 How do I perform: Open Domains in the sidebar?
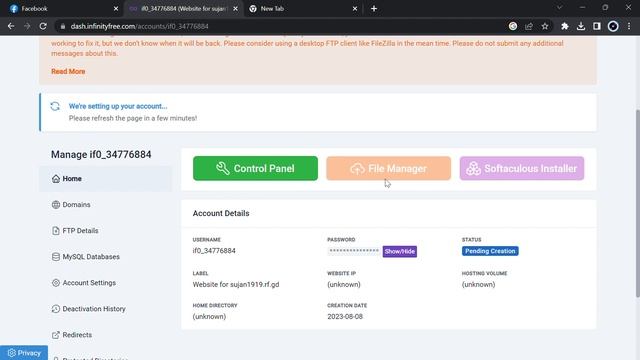(x=105, y=204)
